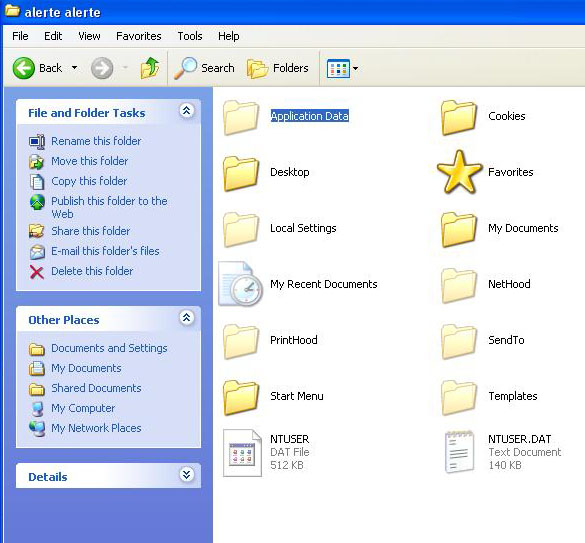Select NTUSER.DAT Text Document icon

[x=460, y=452]
